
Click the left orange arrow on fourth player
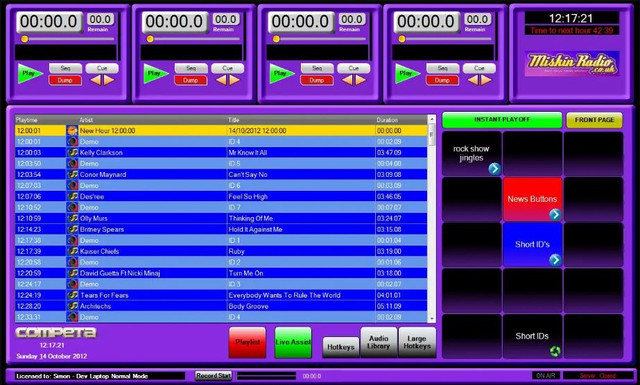click(473, 80)
